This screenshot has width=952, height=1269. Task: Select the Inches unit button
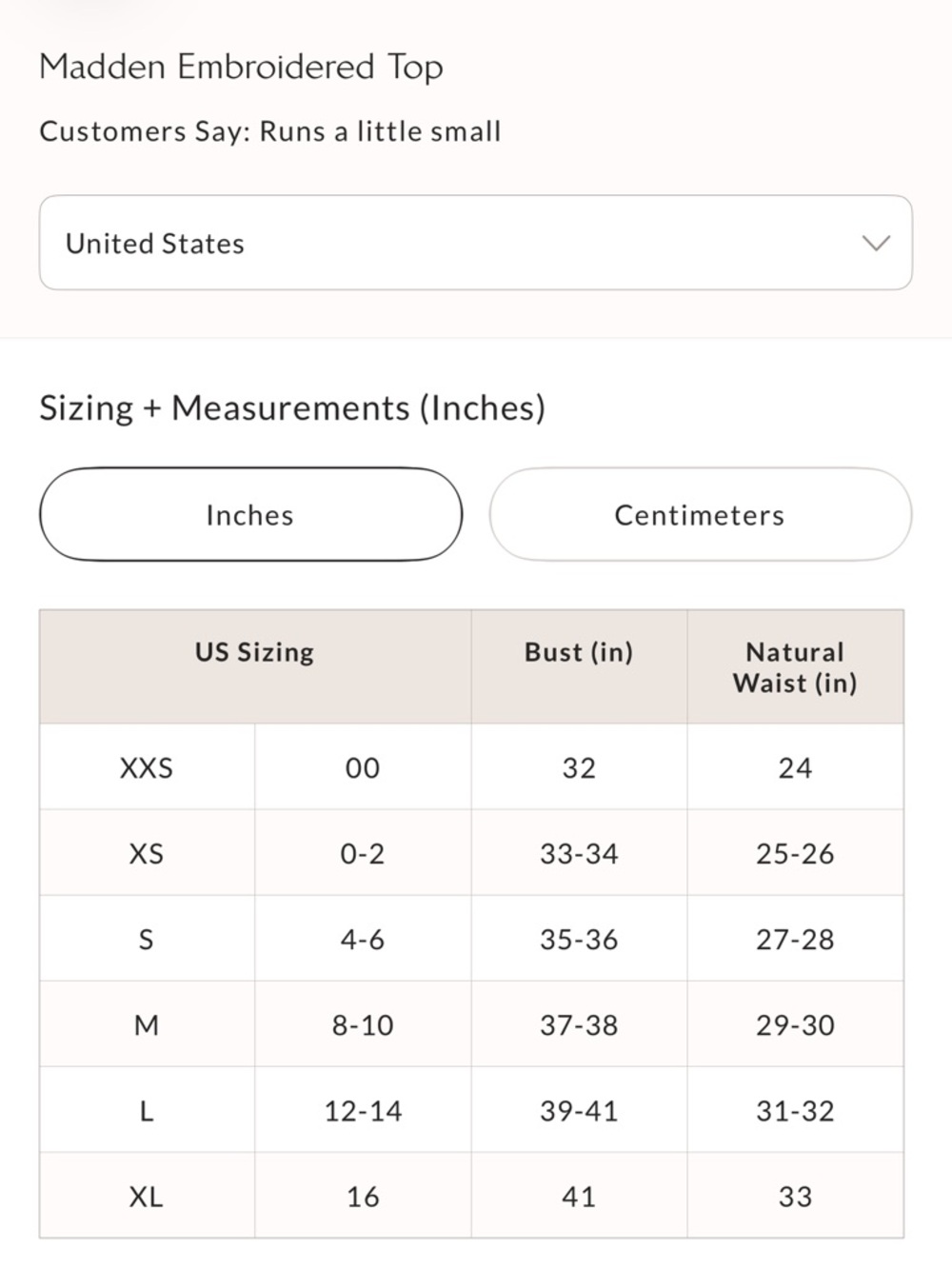coord(250,514)
